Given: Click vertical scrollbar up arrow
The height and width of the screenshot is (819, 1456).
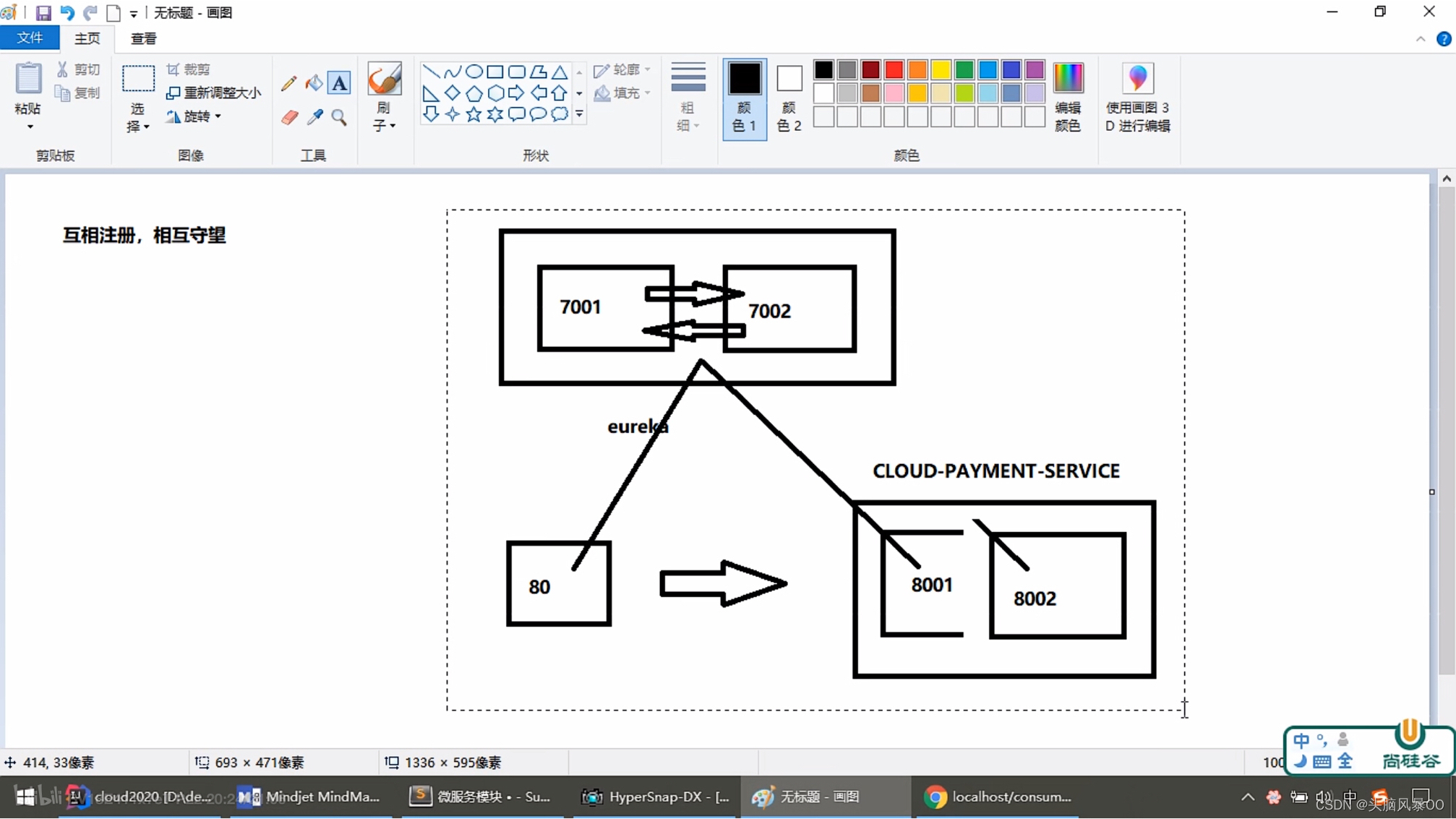Looking at the screenshot, I should coord(1446,178).
